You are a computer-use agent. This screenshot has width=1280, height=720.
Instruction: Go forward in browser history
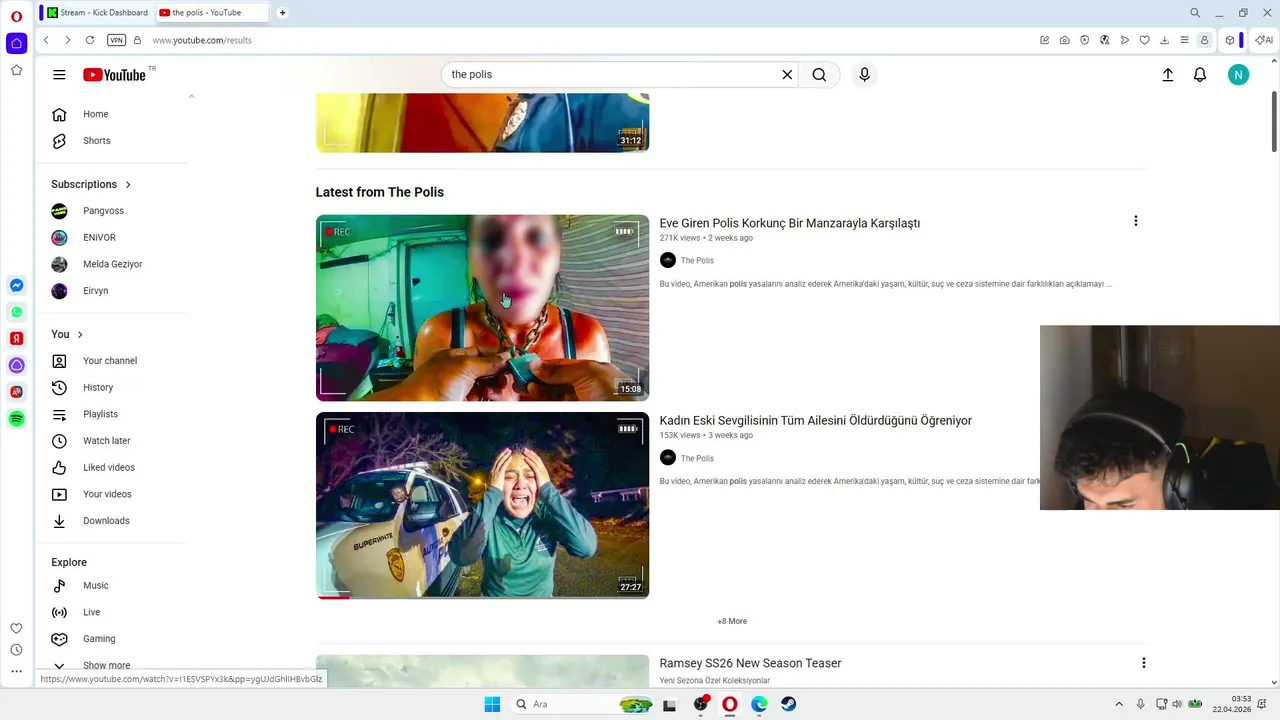coord(67,40)
